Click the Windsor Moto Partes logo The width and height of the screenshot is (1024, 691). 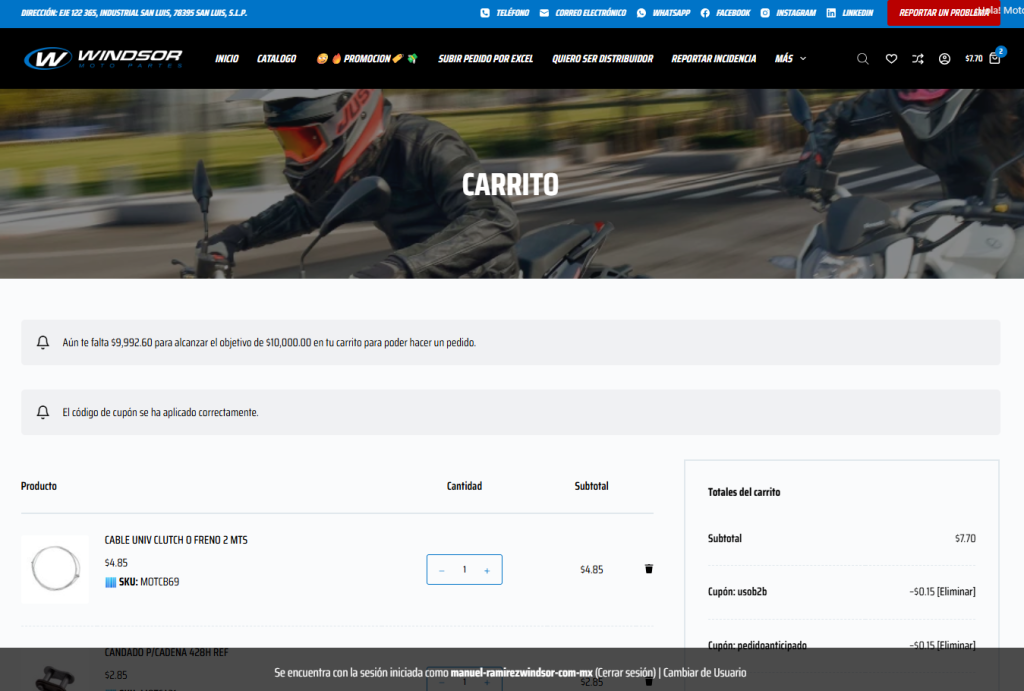point(104,58)
